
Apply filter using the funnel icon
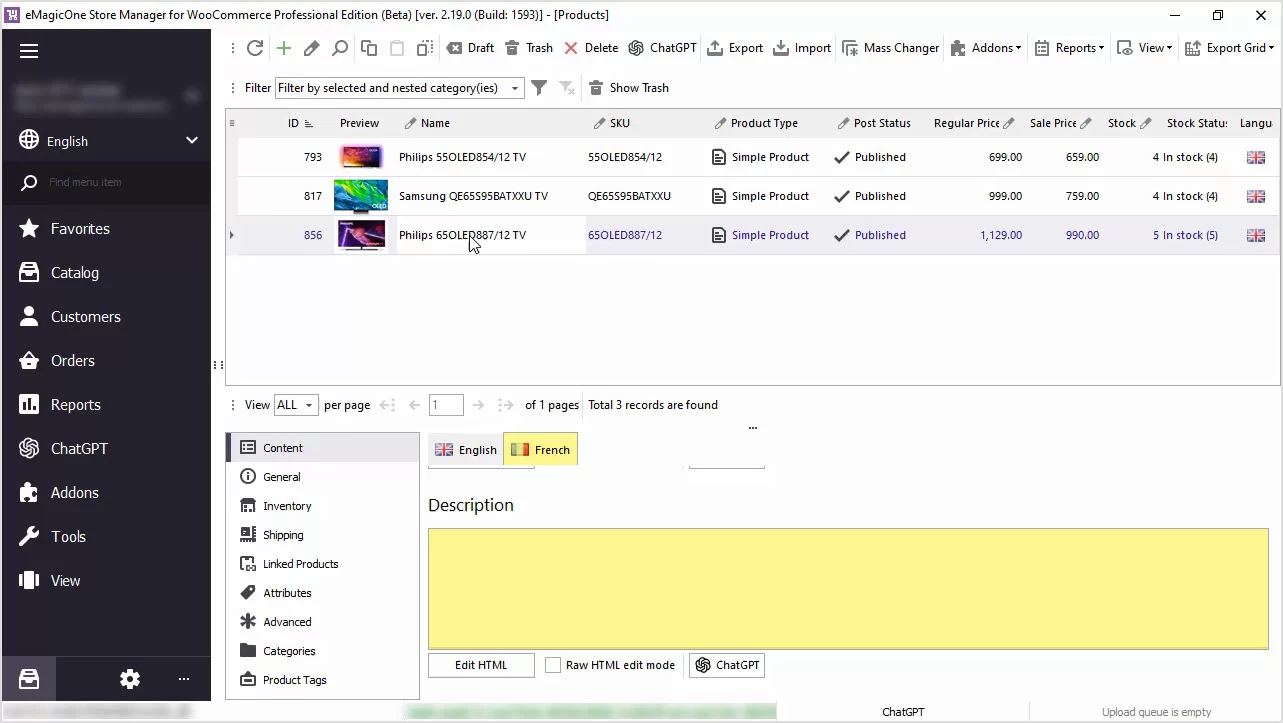[539, 88]
